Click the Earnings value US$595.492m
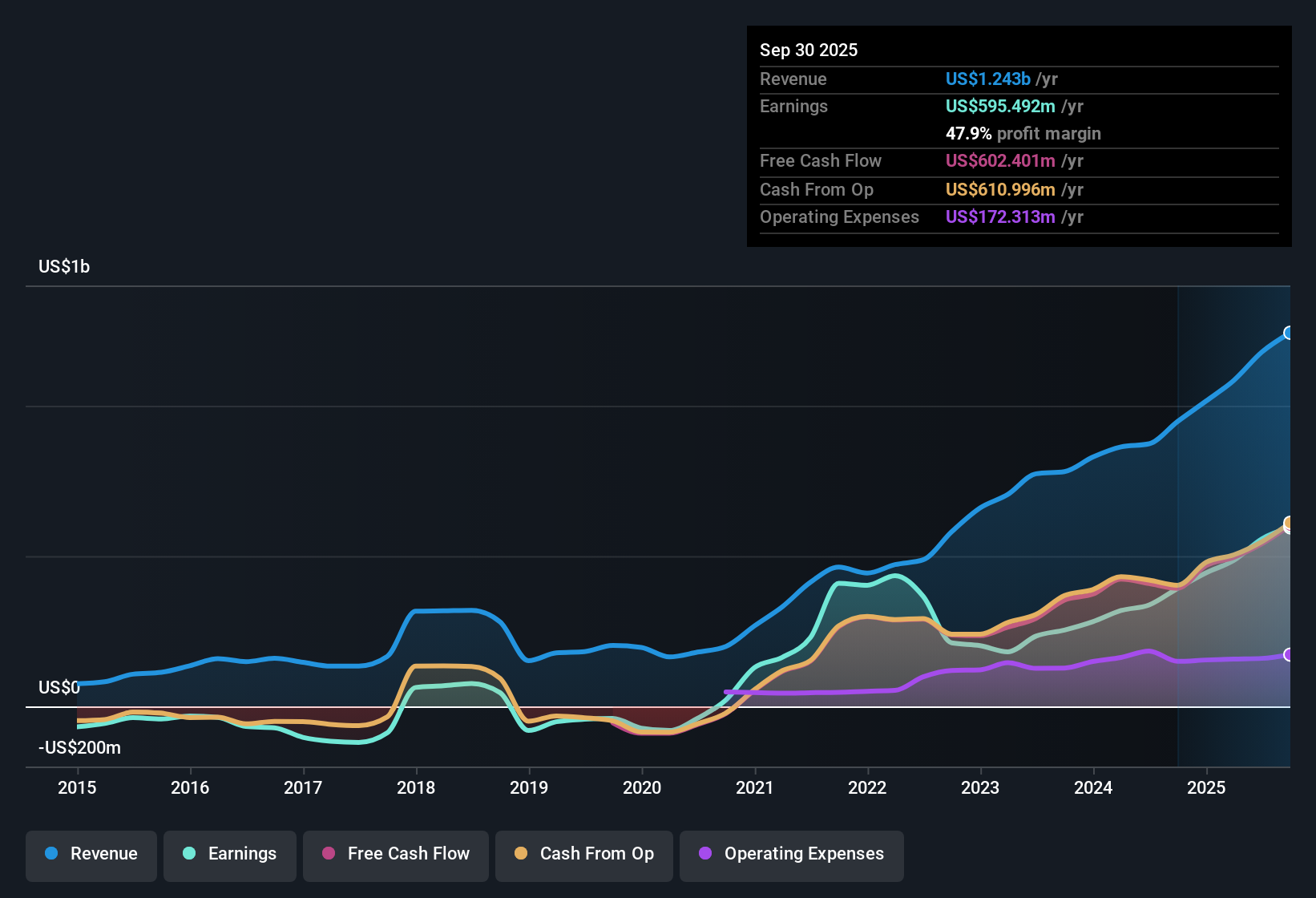 (999, 106)
